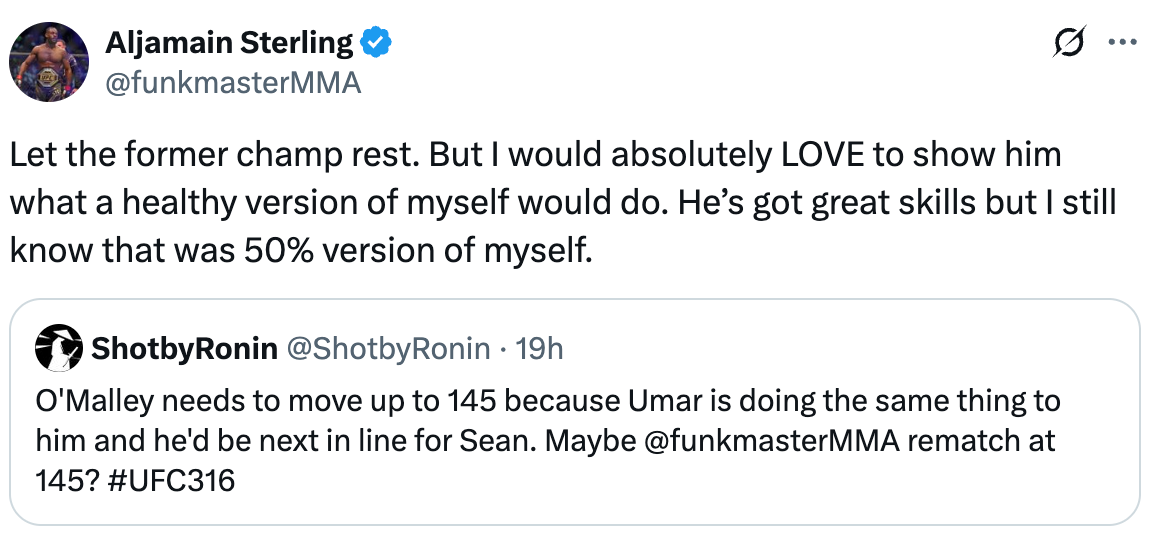Open Aljamain Sterling's profile avatar

tap(49, 62)
